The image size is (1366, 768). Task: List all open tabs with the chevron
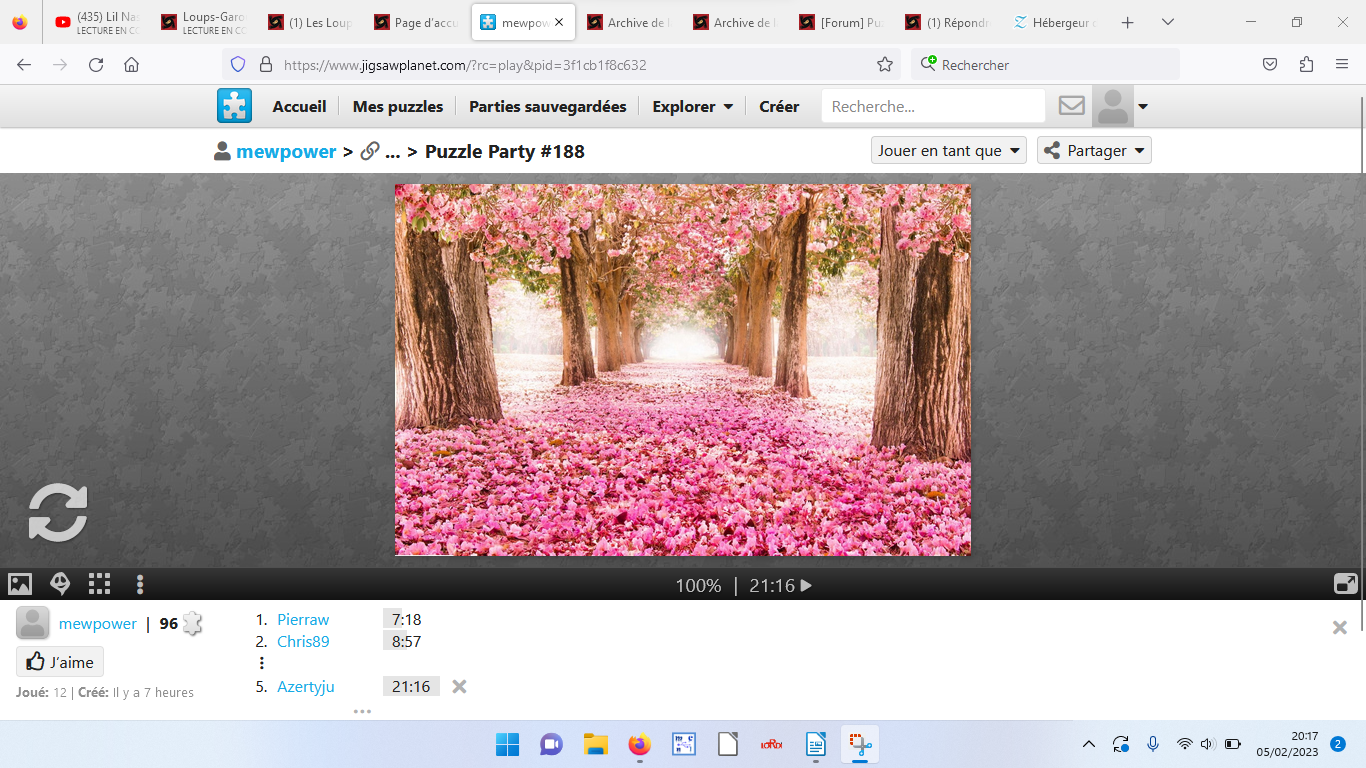(1167, 22)
